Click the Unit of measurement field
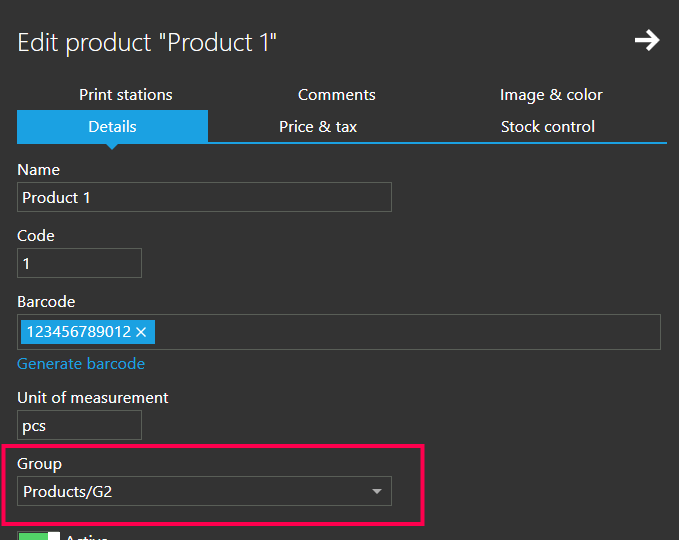 (x=79, y=425)
